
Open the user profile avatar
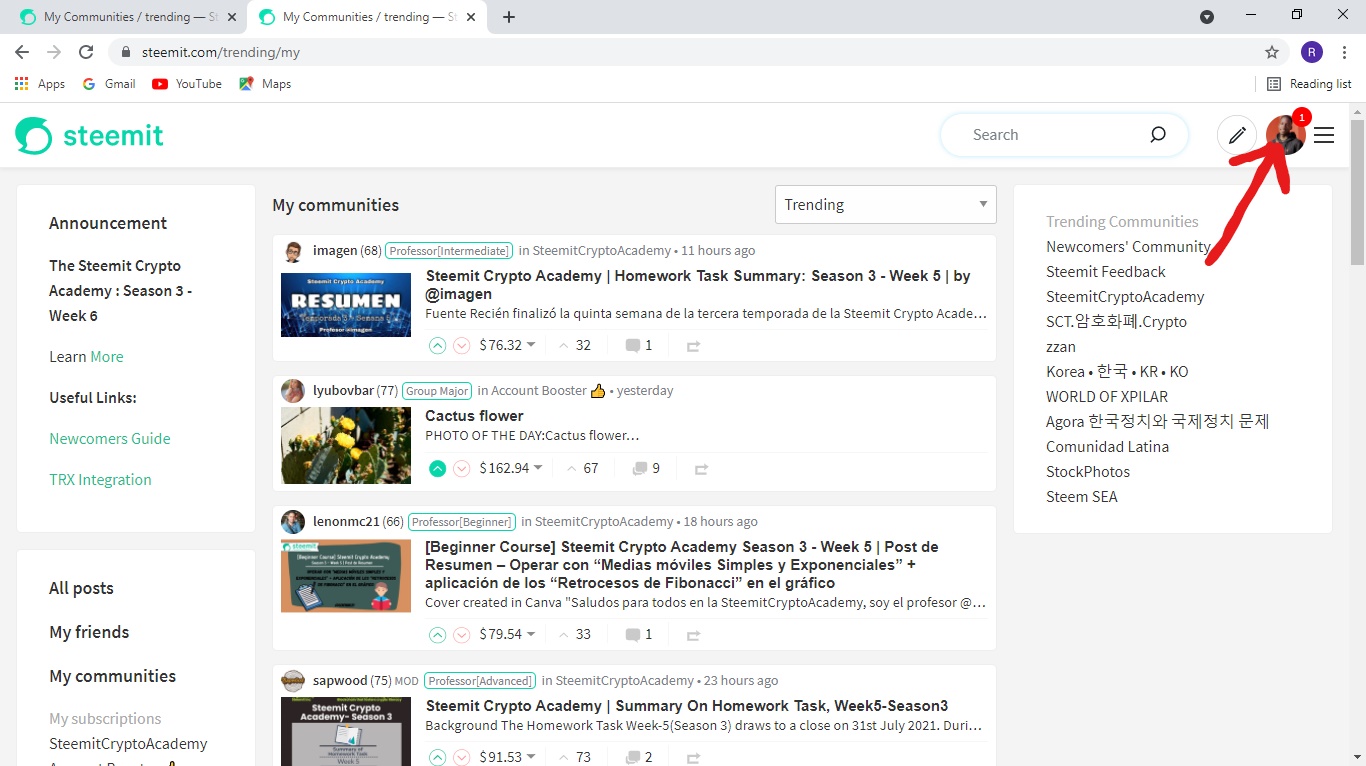coord(1285,135)
